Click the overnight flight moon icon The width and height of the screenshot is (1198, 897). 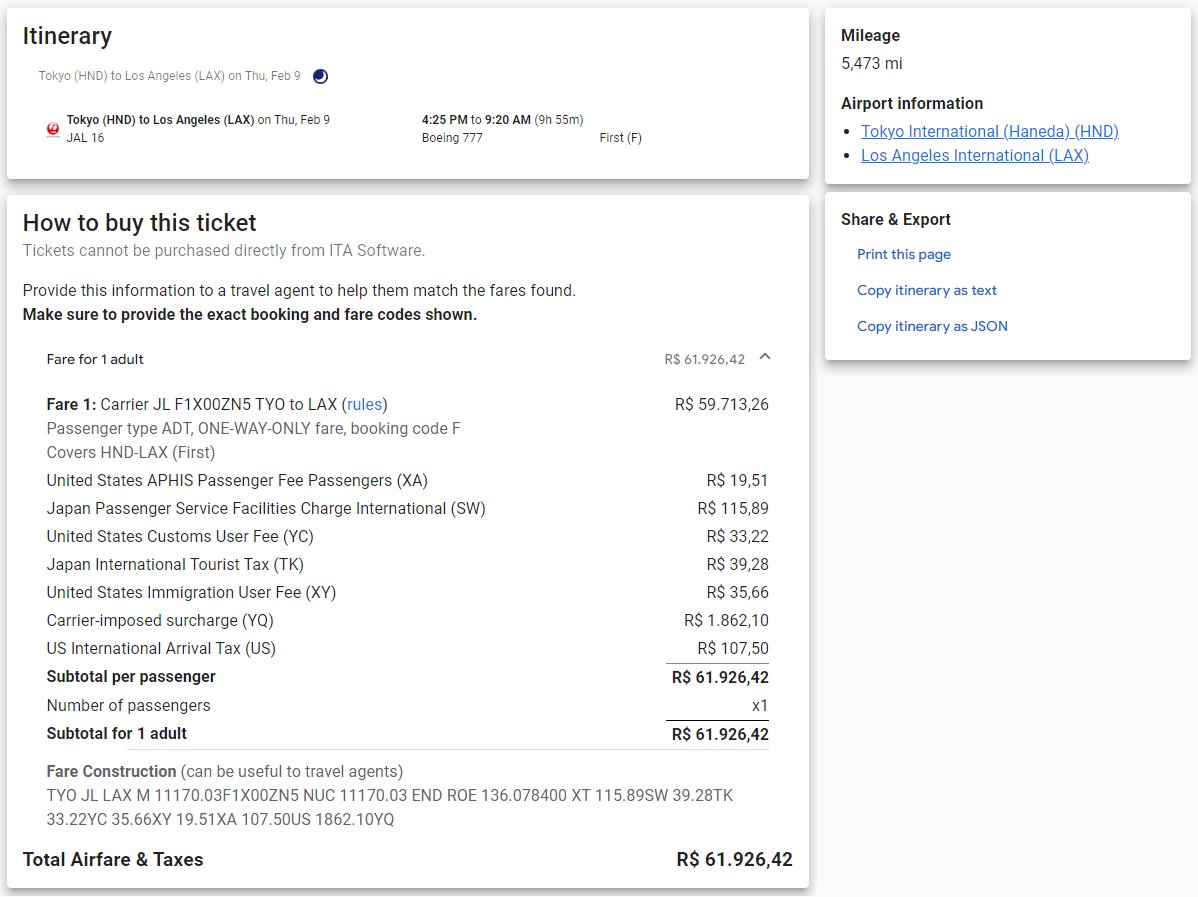[321, 76]
